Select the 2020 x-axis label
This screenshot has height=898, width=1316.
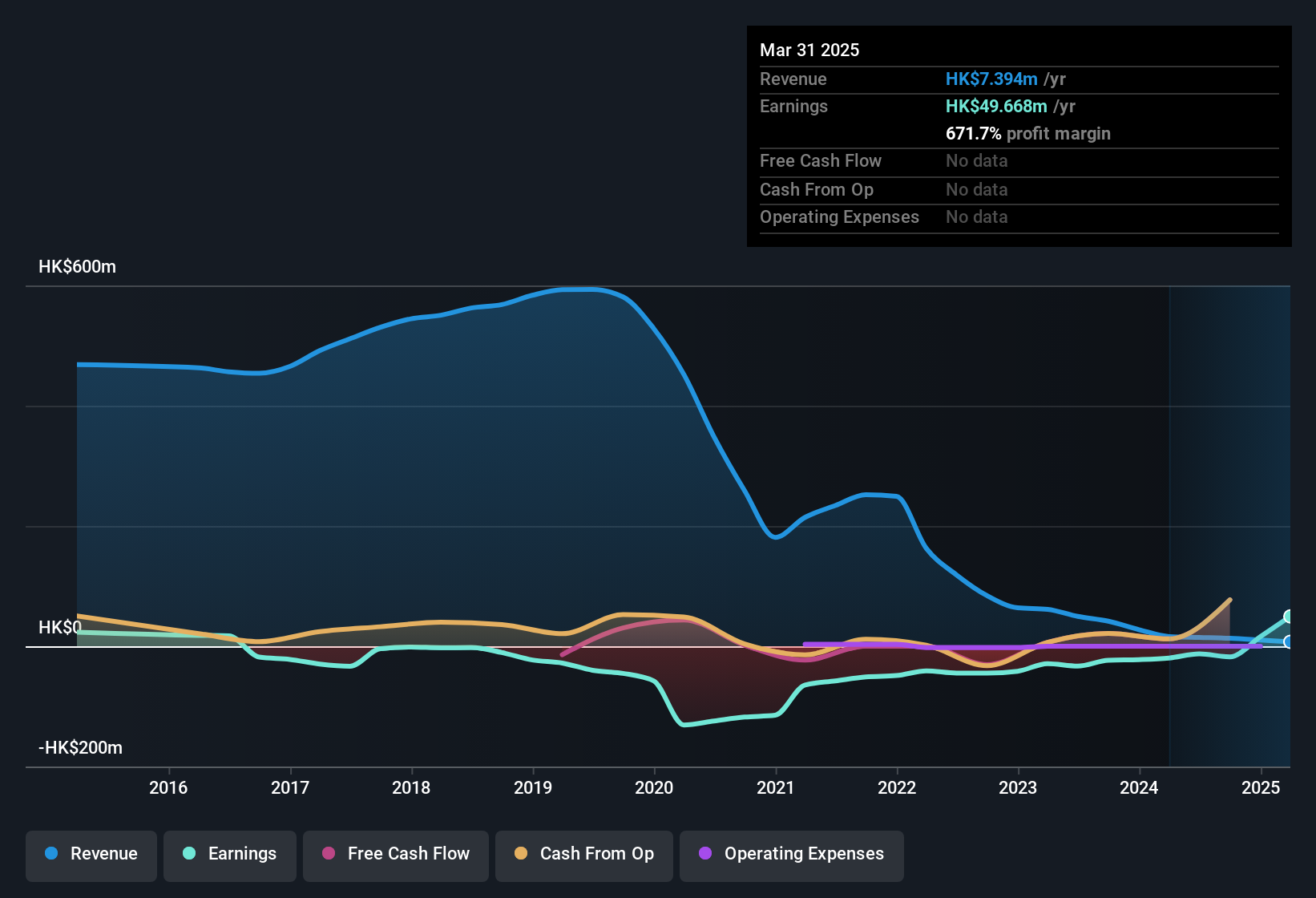coord(654,787)
